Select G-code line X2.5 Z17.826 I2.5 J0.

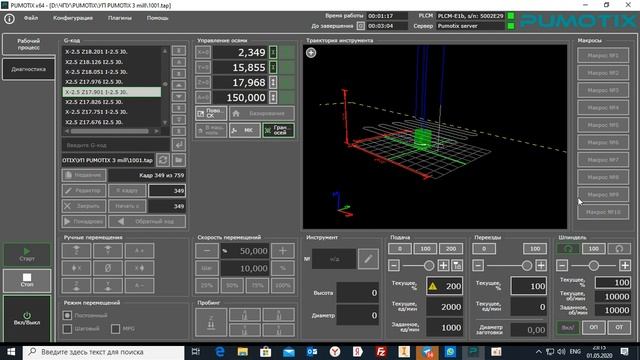click(112, 102)
